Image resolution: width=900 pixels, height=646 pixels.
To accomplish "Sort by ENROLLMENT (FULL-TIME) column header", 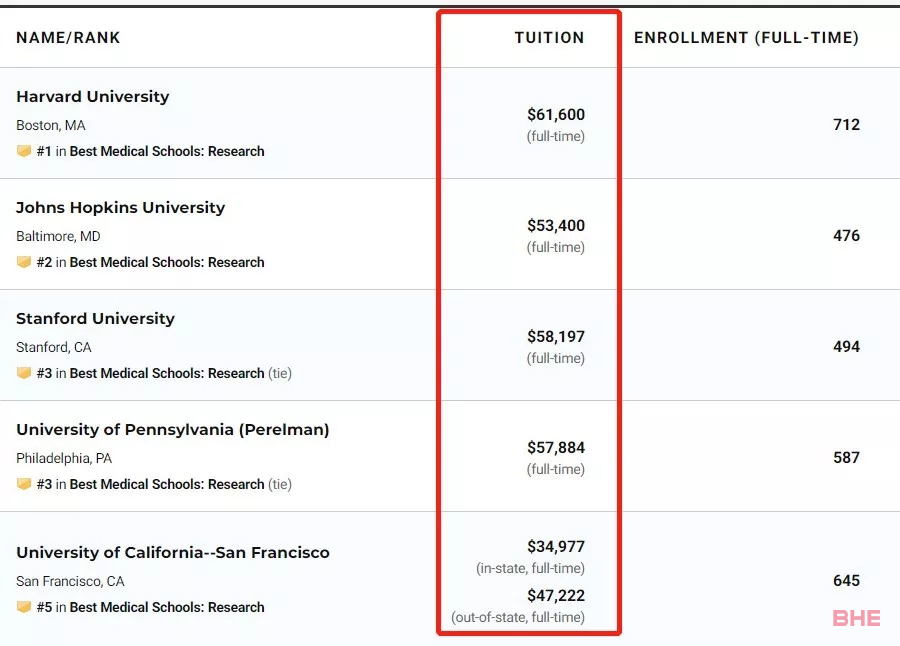I will pos(746,38).
